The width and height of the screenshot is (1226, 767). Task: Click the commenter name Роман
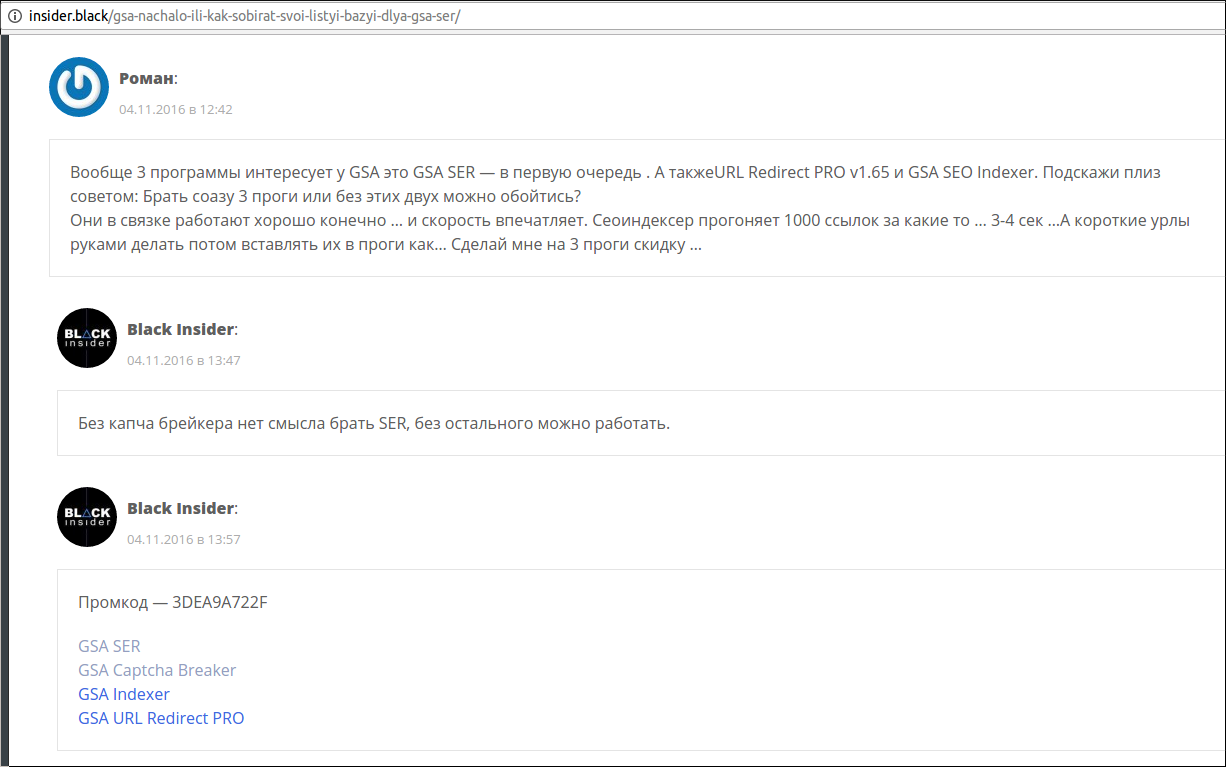(x=146, y=78)
